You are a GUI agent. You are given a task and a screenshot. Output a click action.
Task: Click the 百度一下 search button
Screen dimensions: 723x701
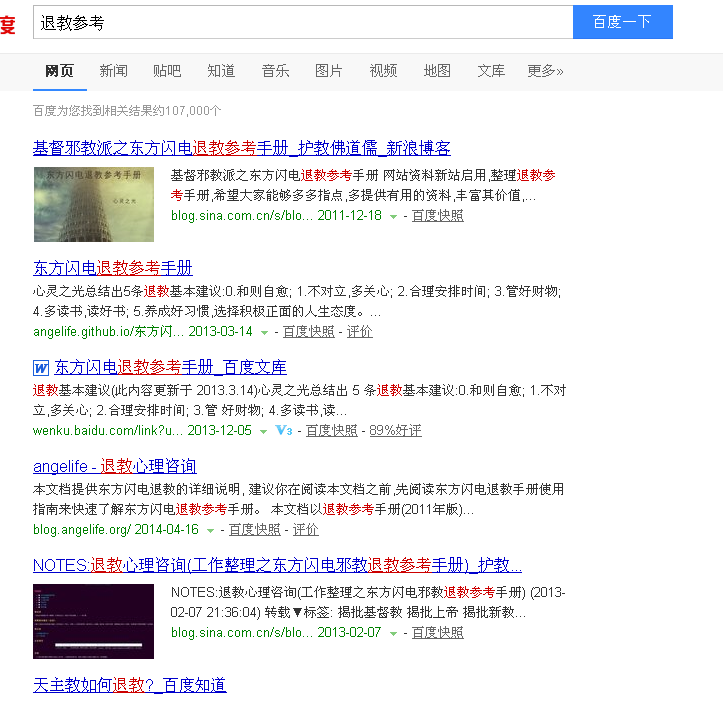coord(622,22)
